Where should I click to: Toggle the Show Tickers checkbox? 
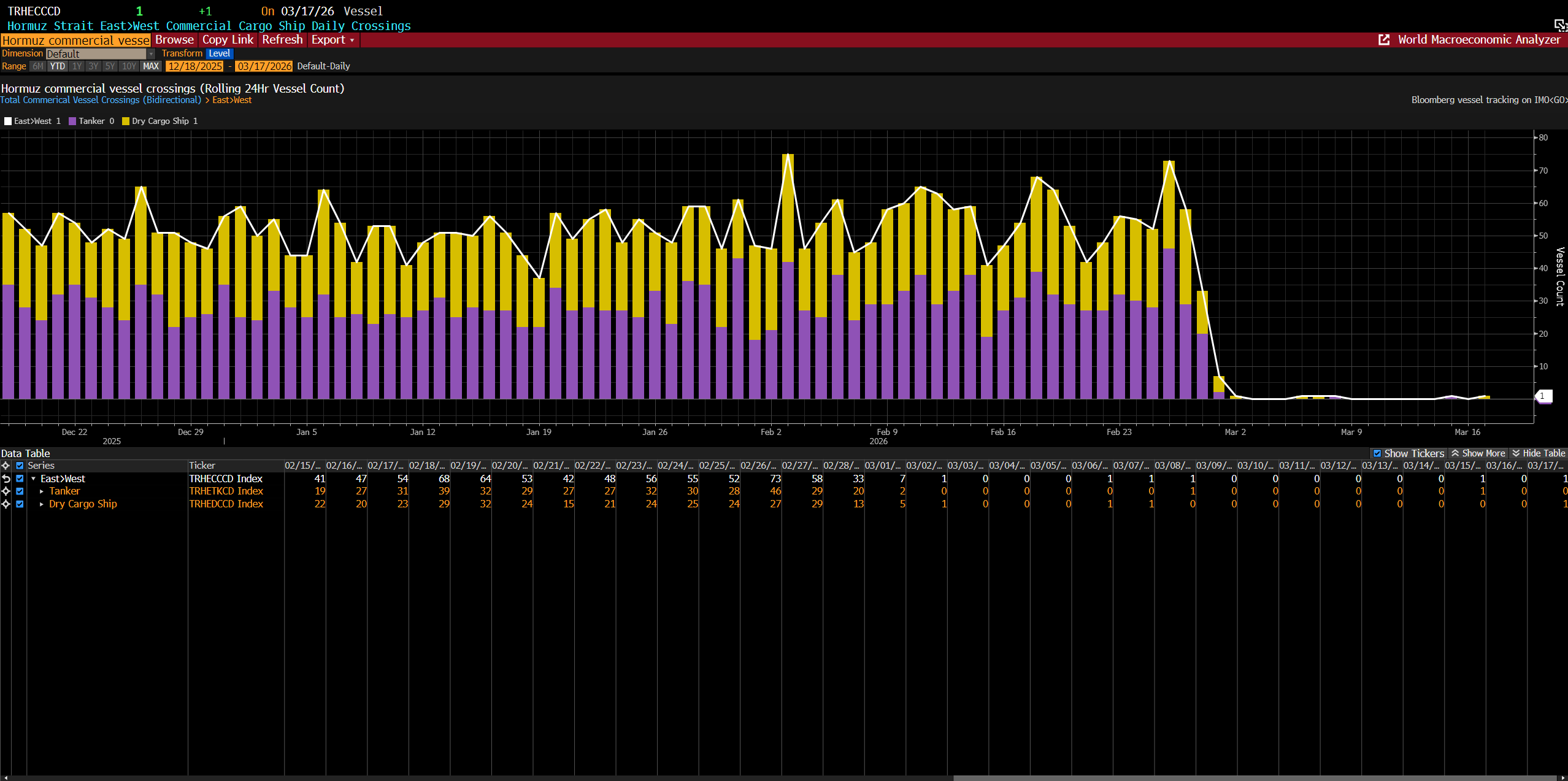click(1377, 453)
